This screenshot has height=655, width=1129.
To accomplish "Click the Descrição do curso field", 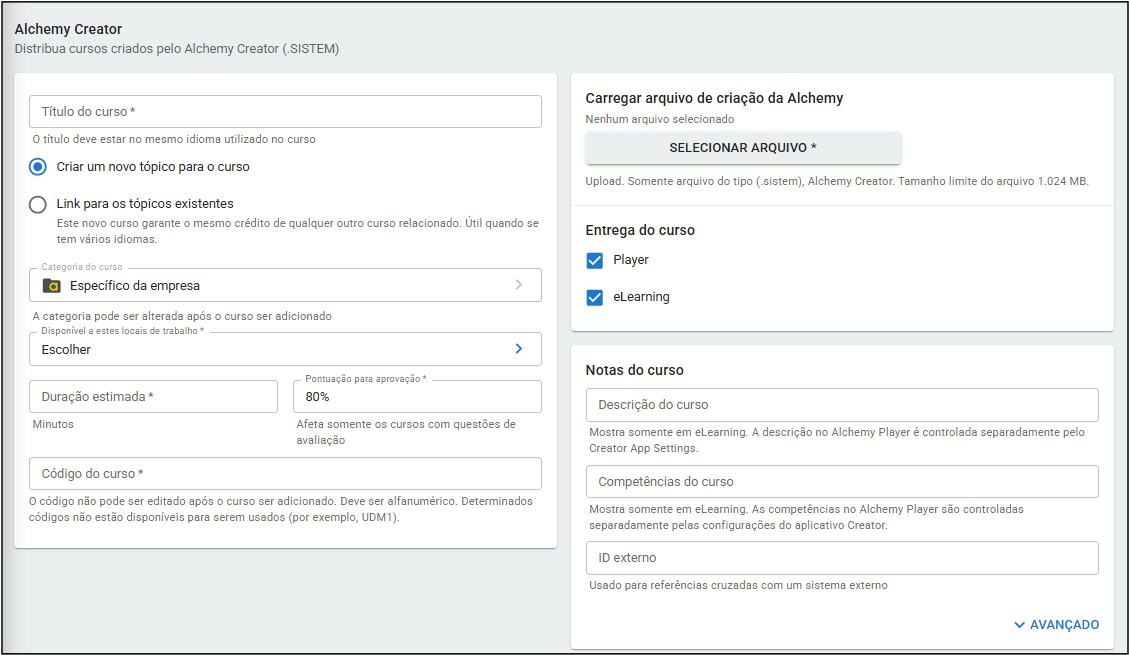I will [x=841, y=405].
